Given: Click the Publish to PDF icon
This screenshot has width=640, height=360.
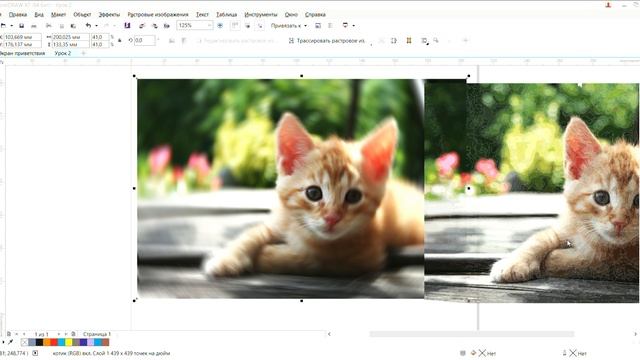Looking at the screenshot, I should pyautogui.click(x=167, y=26).
